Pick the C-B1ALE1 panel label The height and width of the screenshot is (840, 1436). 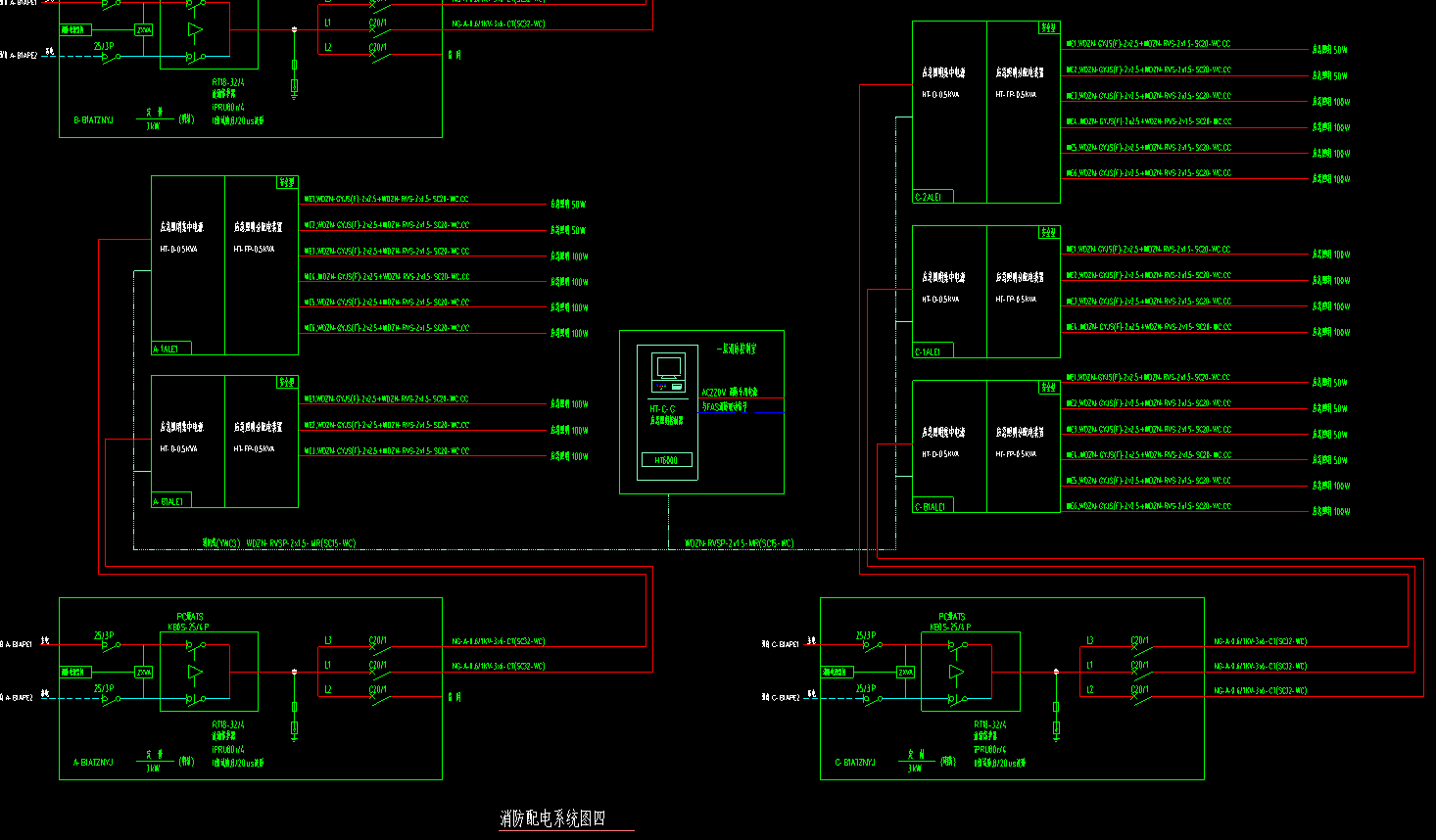point(930,507)
